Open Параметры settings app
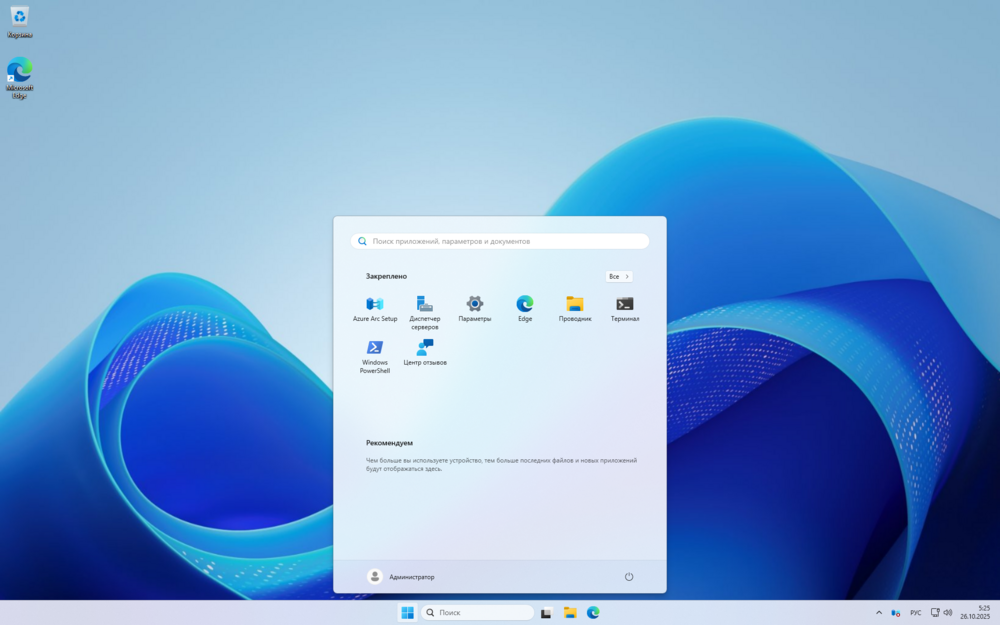Image resolution: width=1000 pixels, height=625 pixels. click(x=475, y=304)
